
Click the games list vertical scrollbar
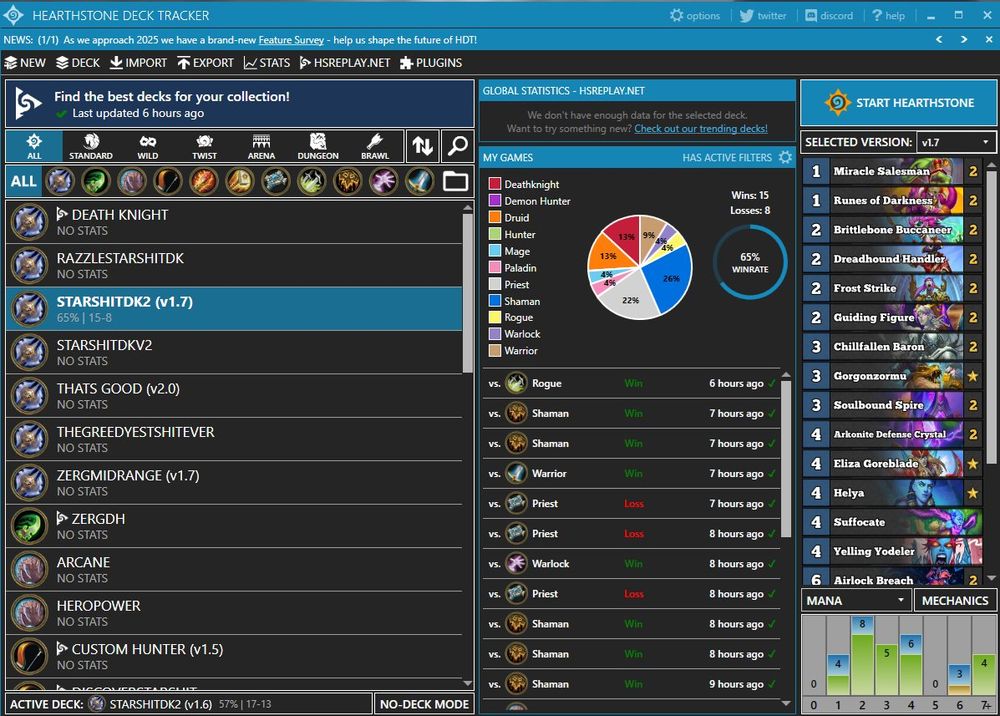[786, 459]
